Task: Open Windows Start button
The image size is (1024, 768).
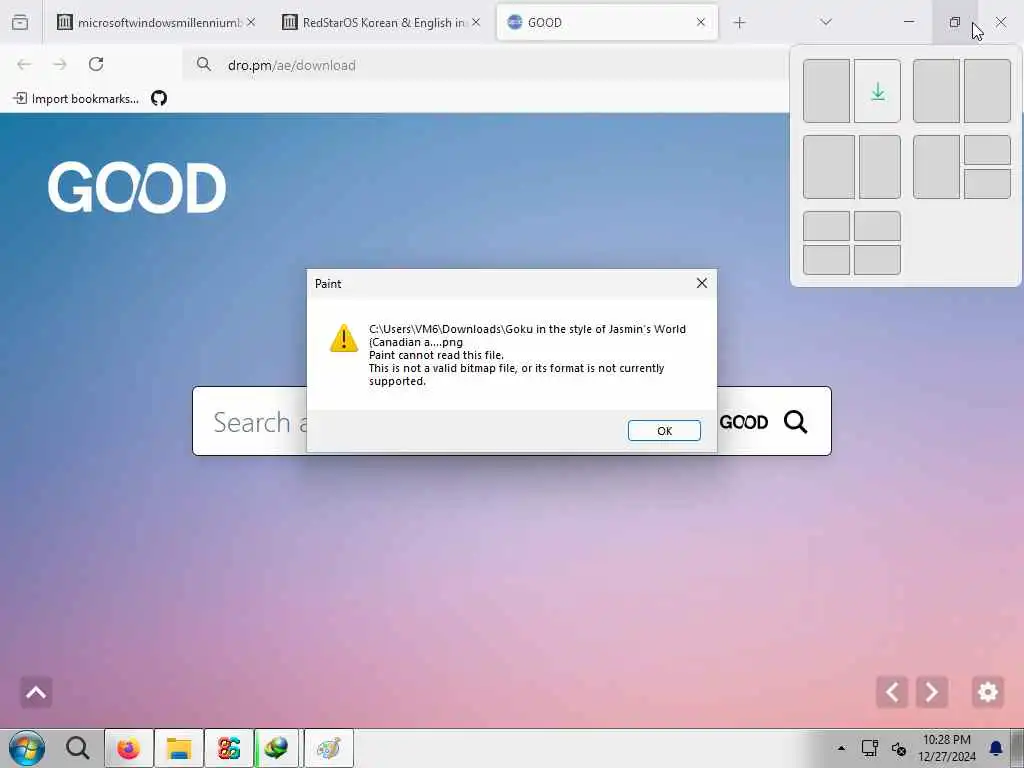Action: [27, 748]
